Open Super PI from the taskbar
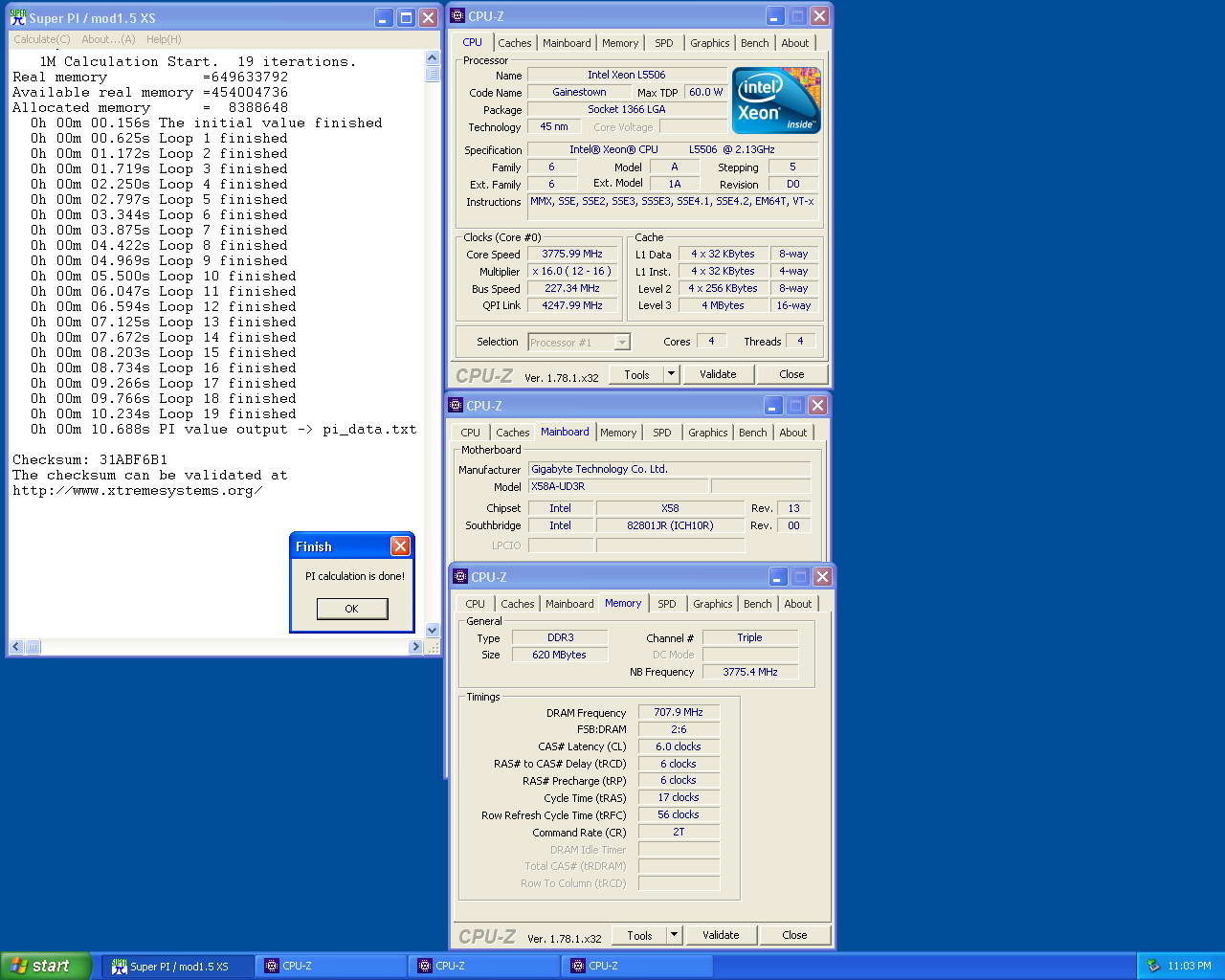Viewport: 1225px width, 980px height. [177, 967]
